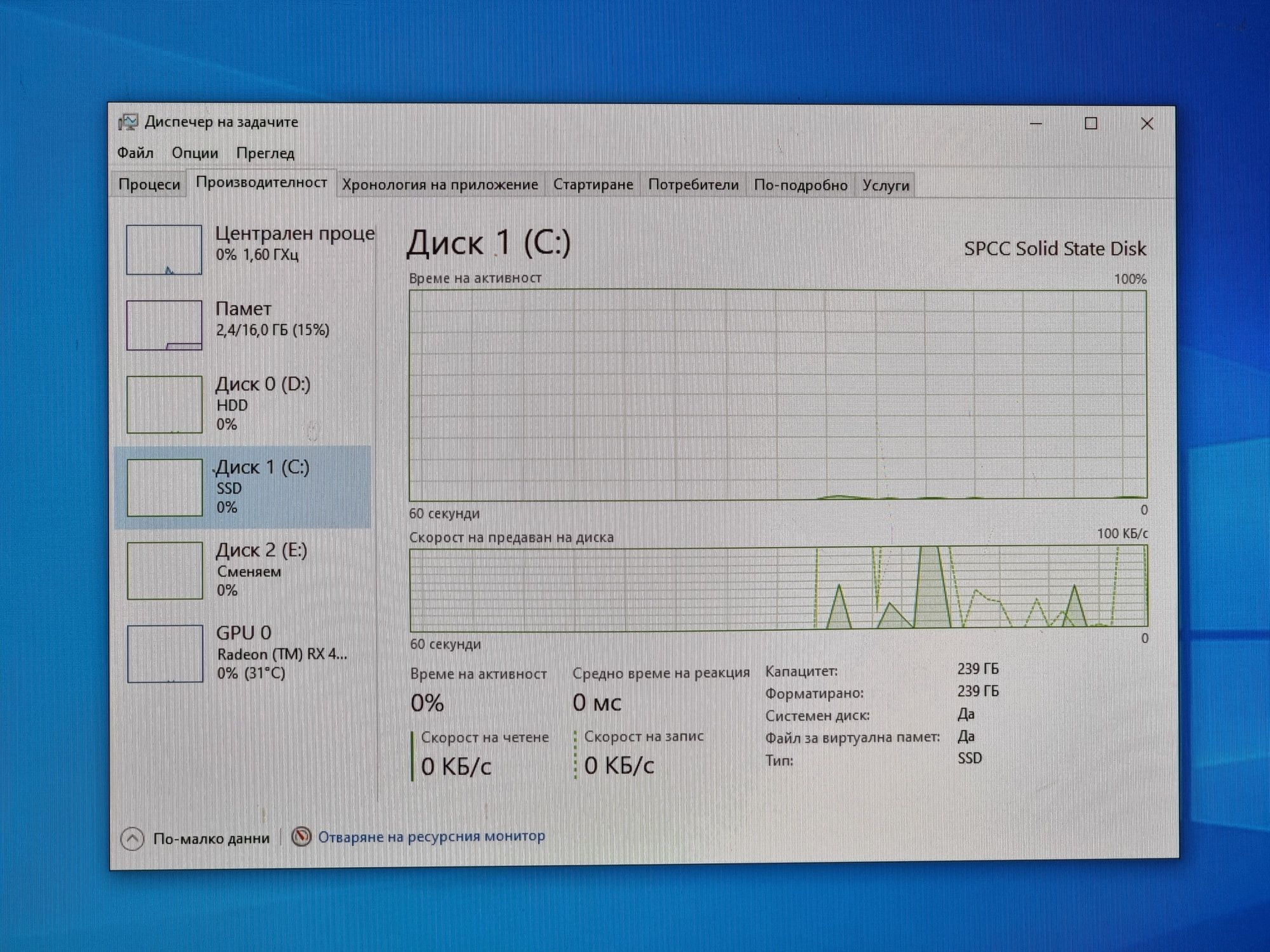Select Диск 1 (C:) graph thumbnail

point(164,487)
